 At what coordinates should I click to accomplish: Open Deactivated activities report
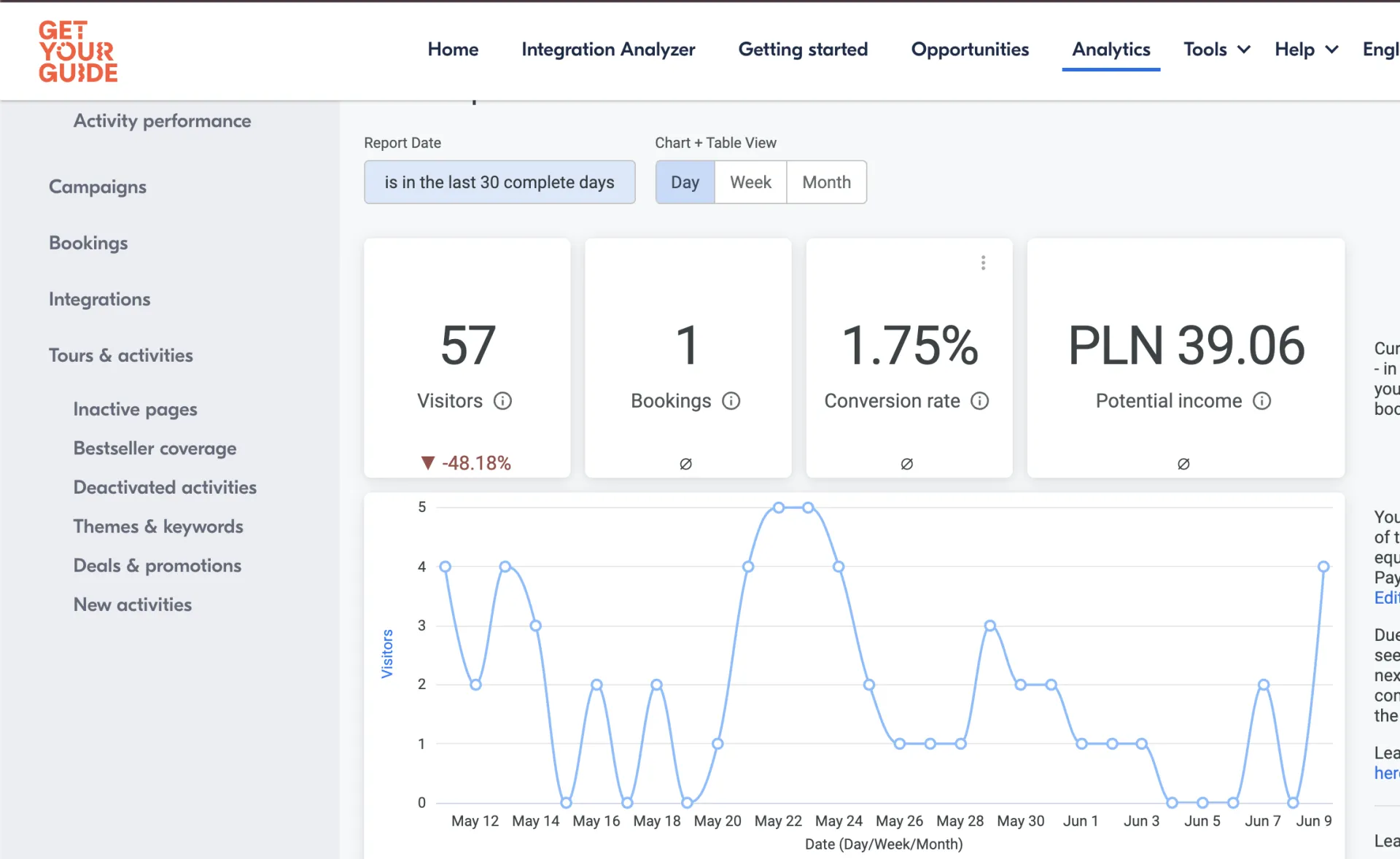[165, 488]
